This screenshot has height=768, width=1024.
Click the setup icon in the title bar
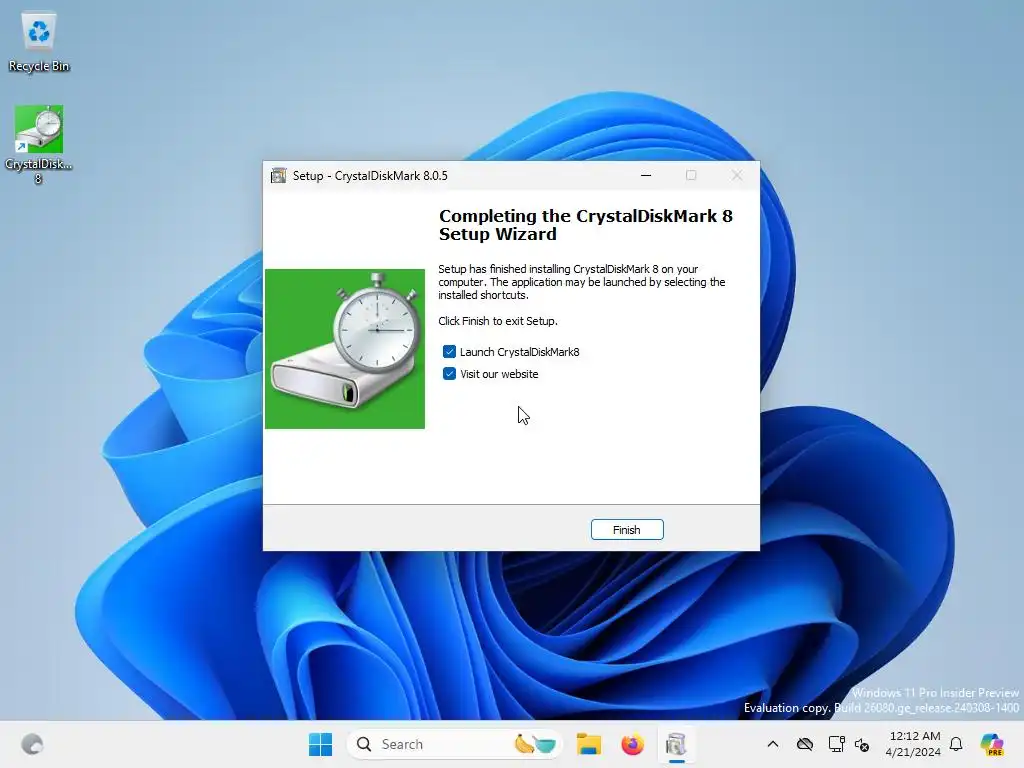[279, 176]
